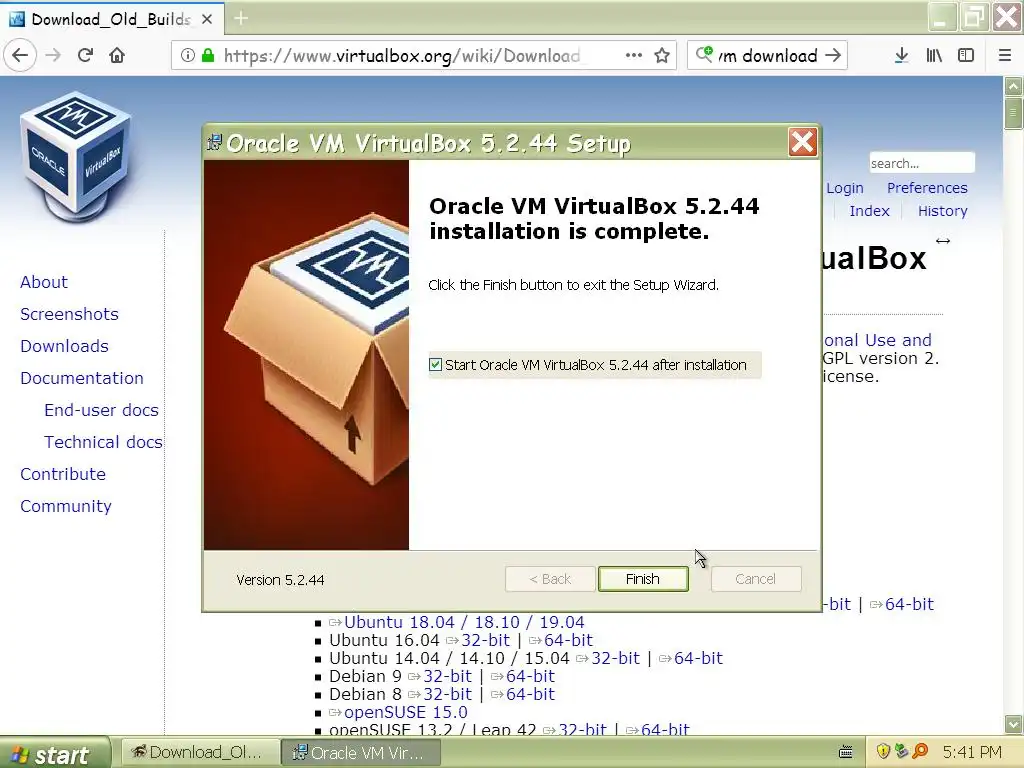Open the Screenshots sidebar link
The width and height of the screenshot is (1024, 768).
(69, 314)
